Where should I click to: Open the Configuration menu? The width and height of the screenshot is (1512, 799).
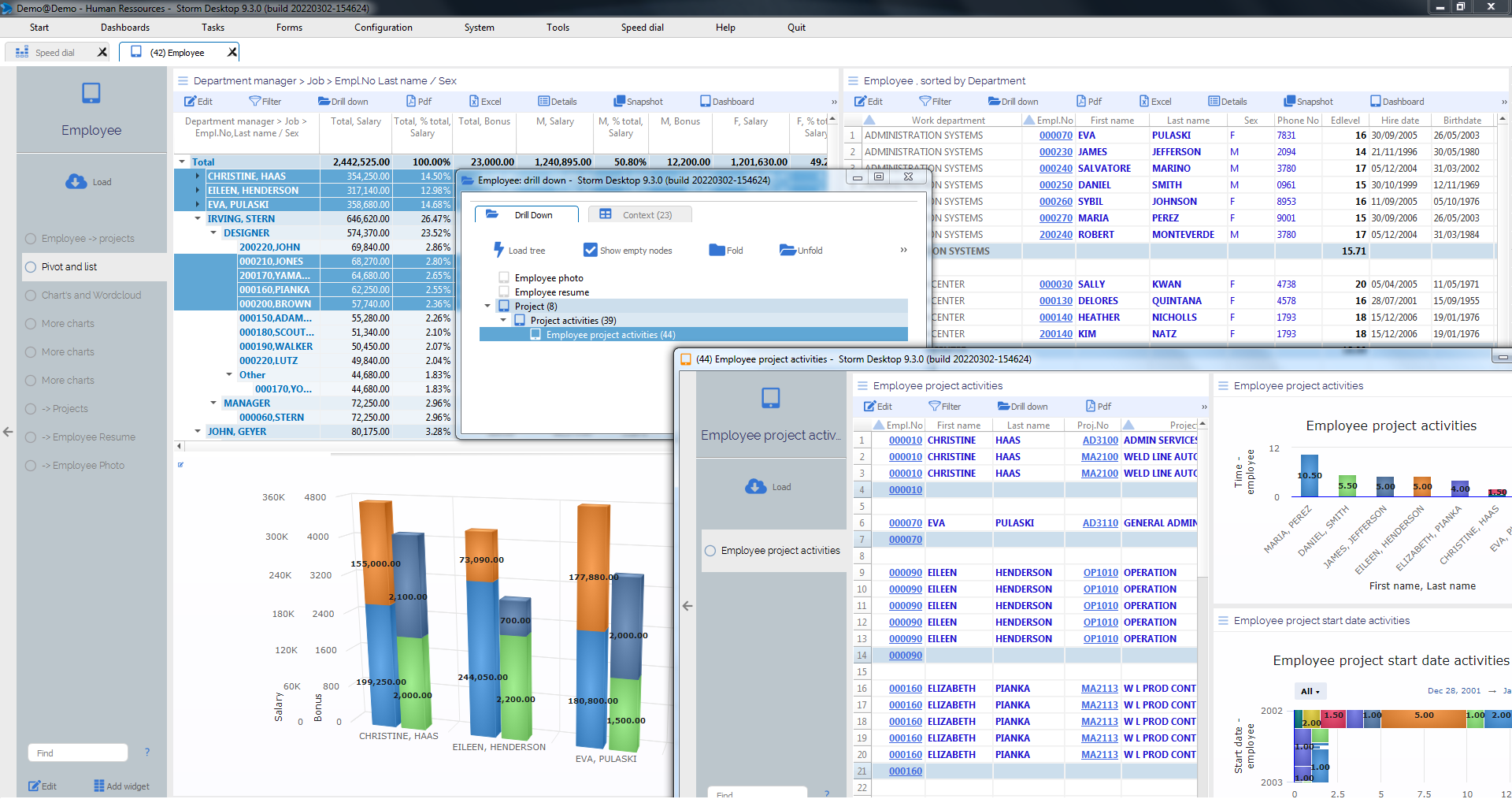384,28
